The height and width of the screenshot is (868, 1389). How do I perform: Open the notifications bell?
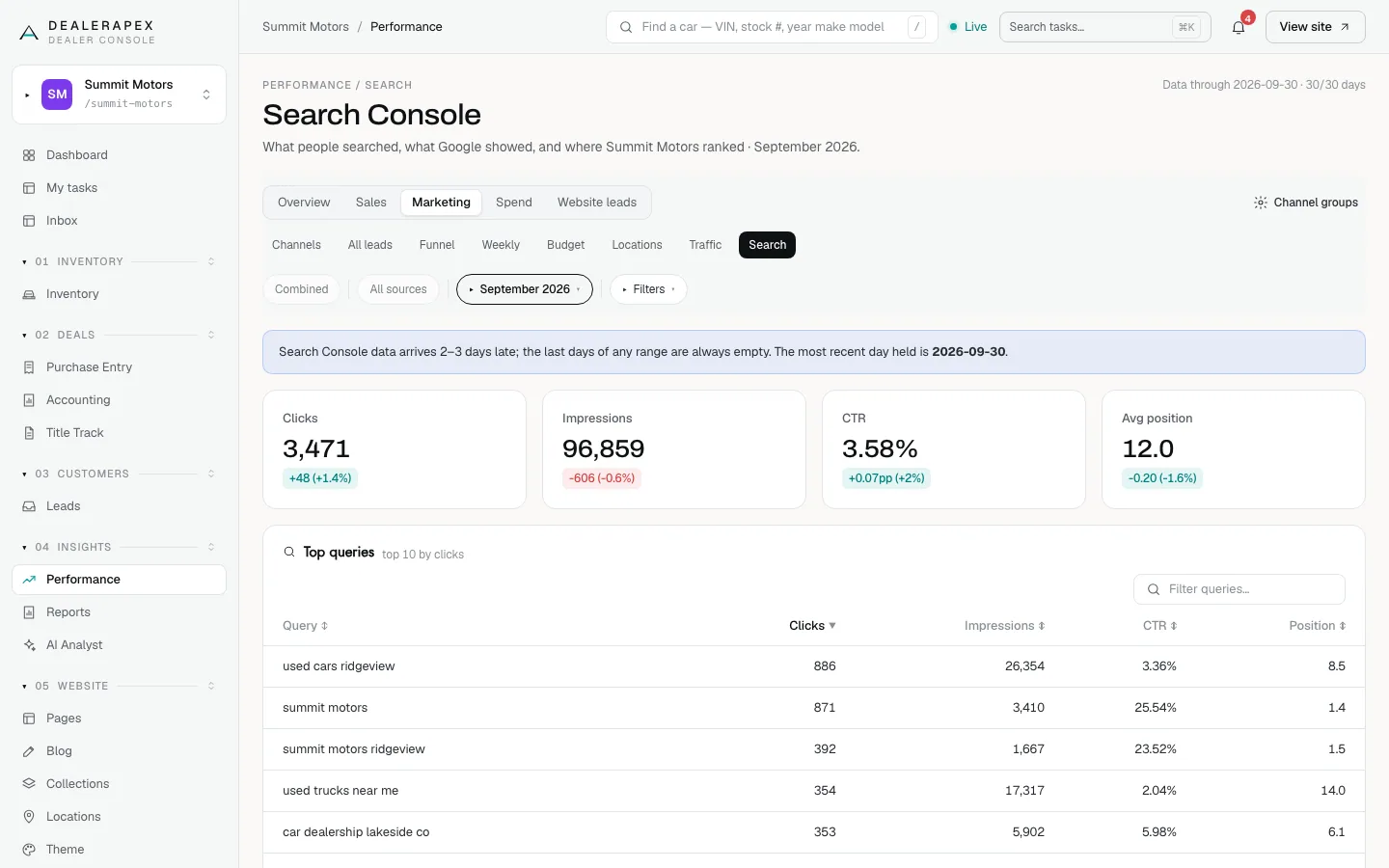click(1239, 27)
